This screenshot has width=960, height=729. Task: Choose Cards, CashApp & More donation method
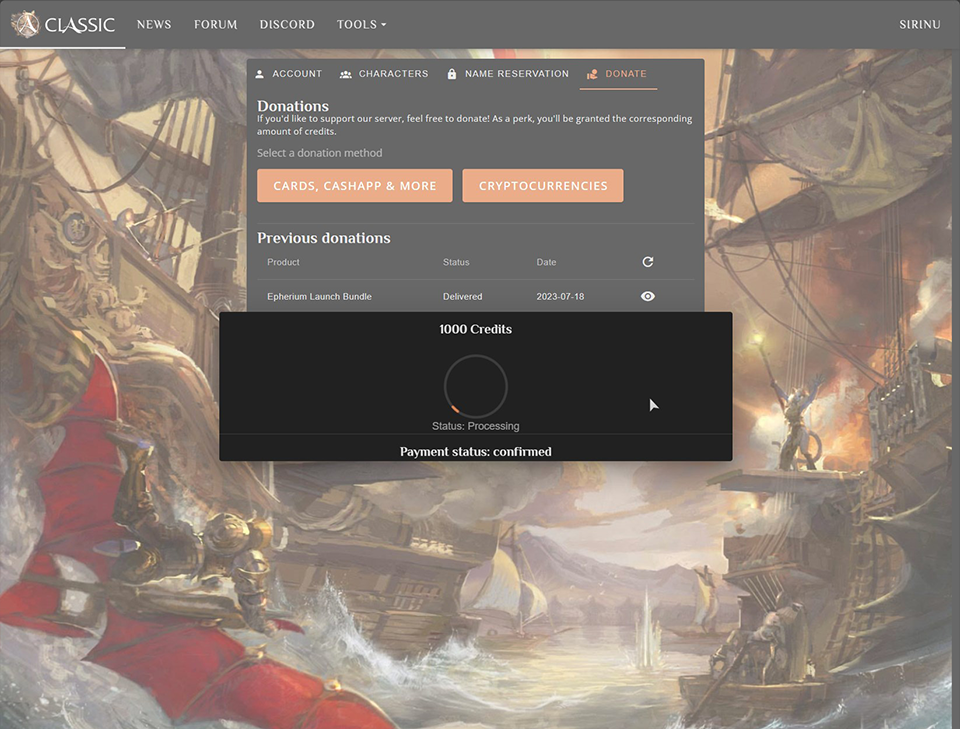point(355,186)
